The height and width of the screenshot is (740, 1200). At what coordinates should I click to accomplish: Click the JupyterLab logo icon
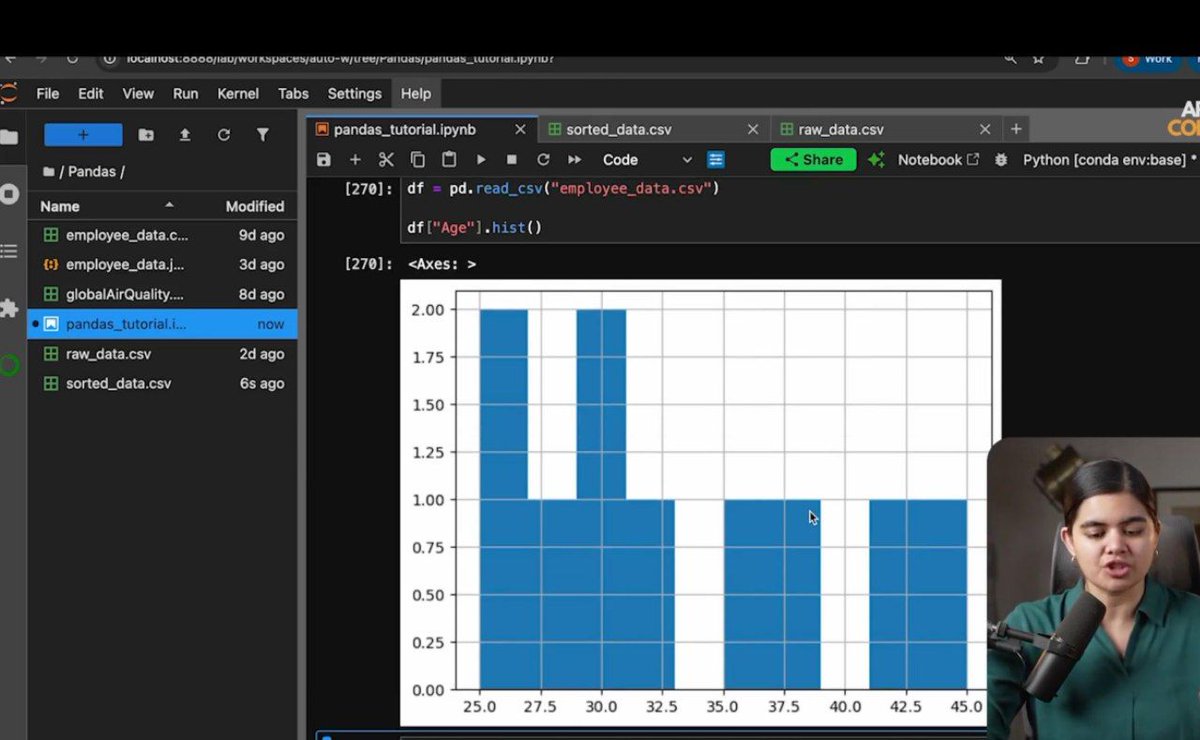pos(8,94)
